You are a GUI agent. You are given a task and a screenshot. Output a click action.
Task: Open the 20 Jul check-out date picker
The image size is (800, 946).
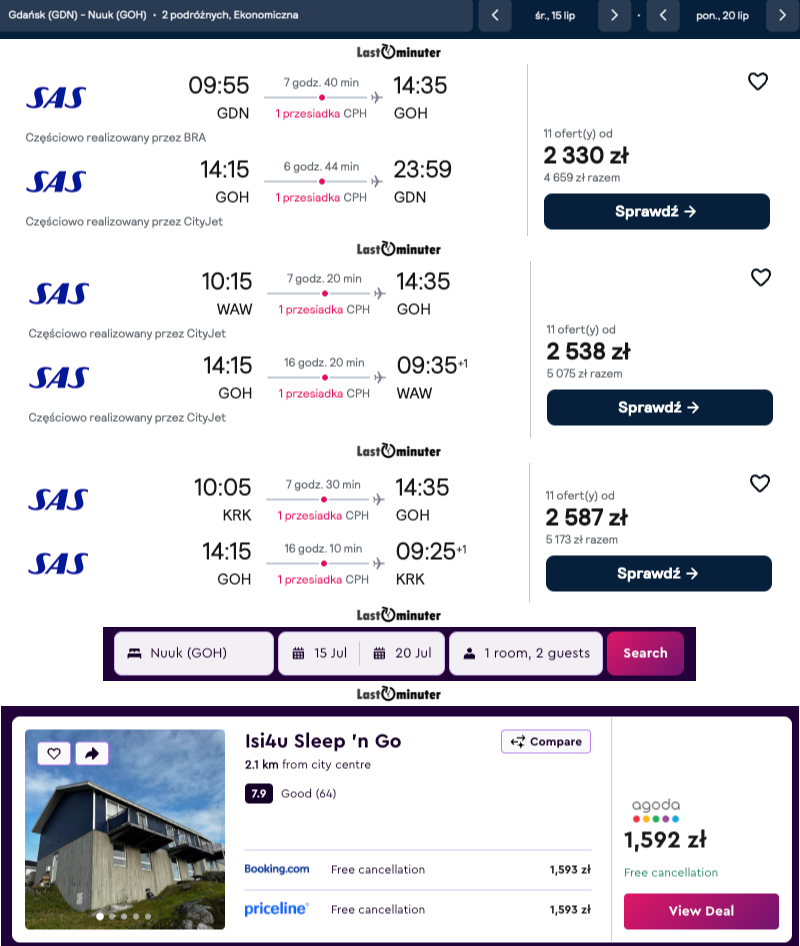click(402, 653)
